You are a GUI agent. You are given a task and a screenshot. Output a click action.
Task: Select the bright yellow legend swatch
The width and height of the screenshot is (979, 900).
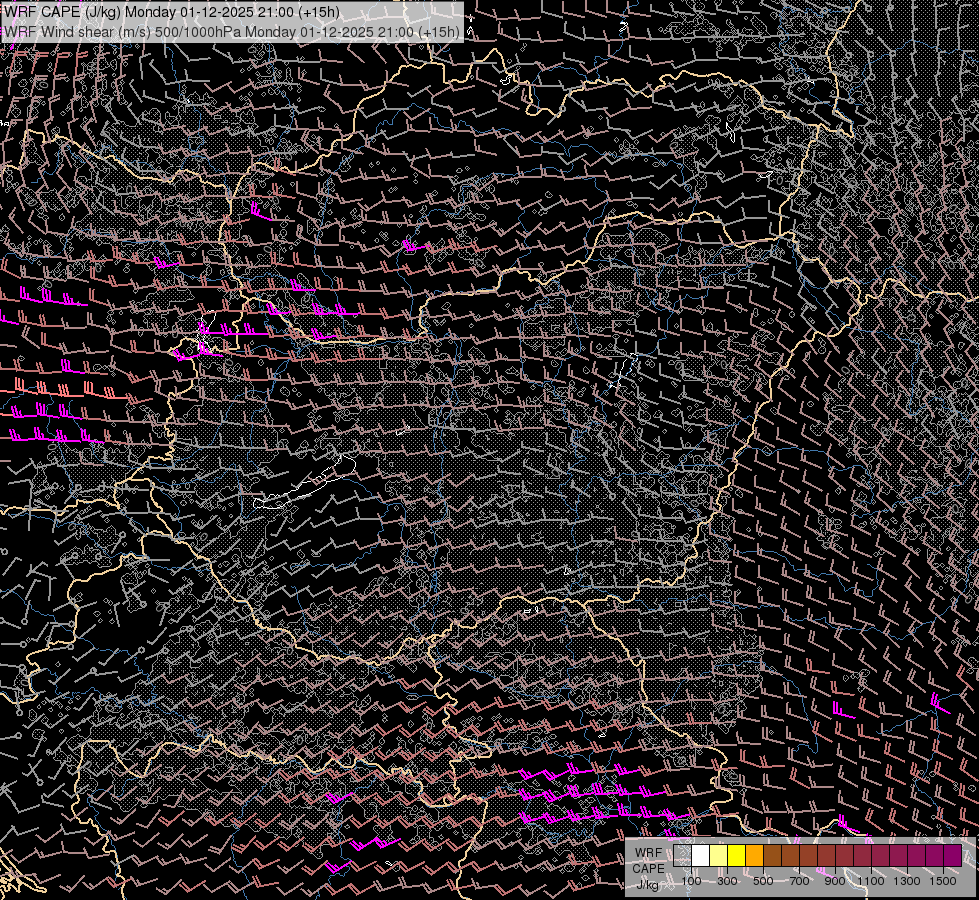(736, 856)
